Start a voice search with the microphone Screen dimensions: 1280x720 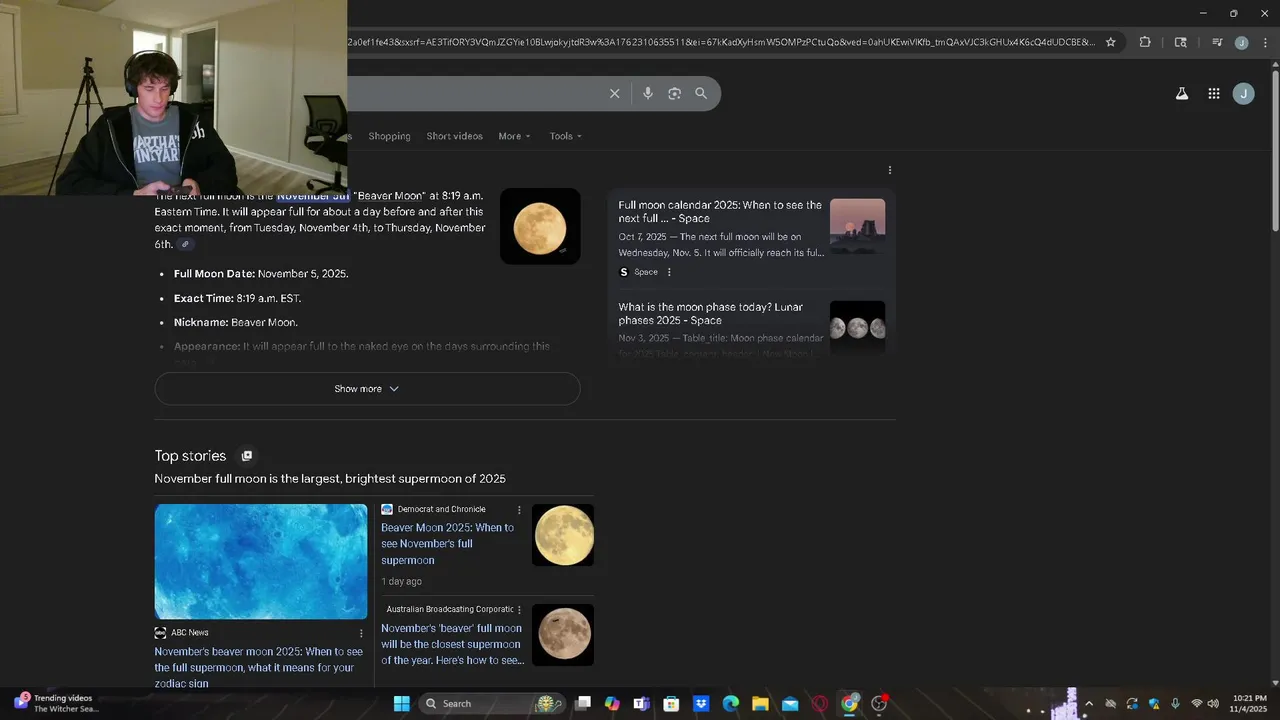pyautogui.click(x=648, y=93)
